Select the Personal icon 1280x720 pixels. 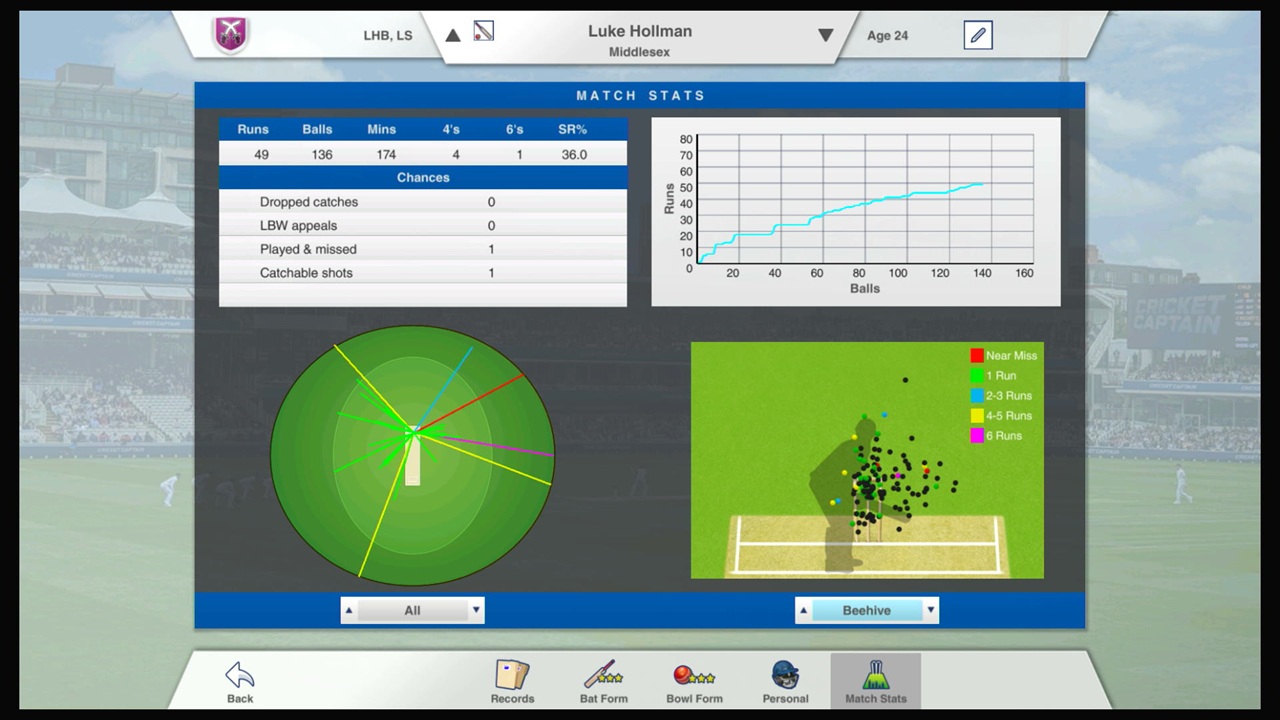[x=785, y=681]
